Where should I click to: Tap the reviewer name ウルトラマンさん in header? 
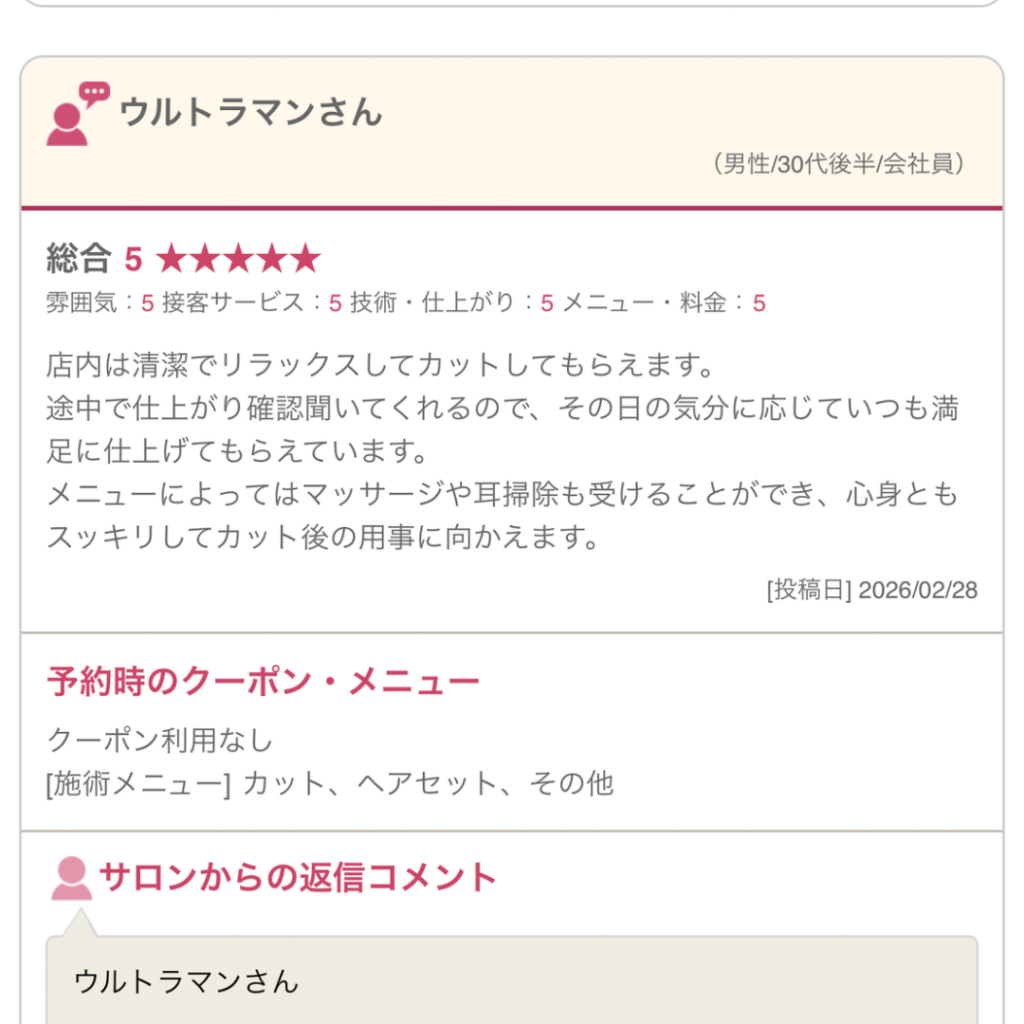[251, 112]
